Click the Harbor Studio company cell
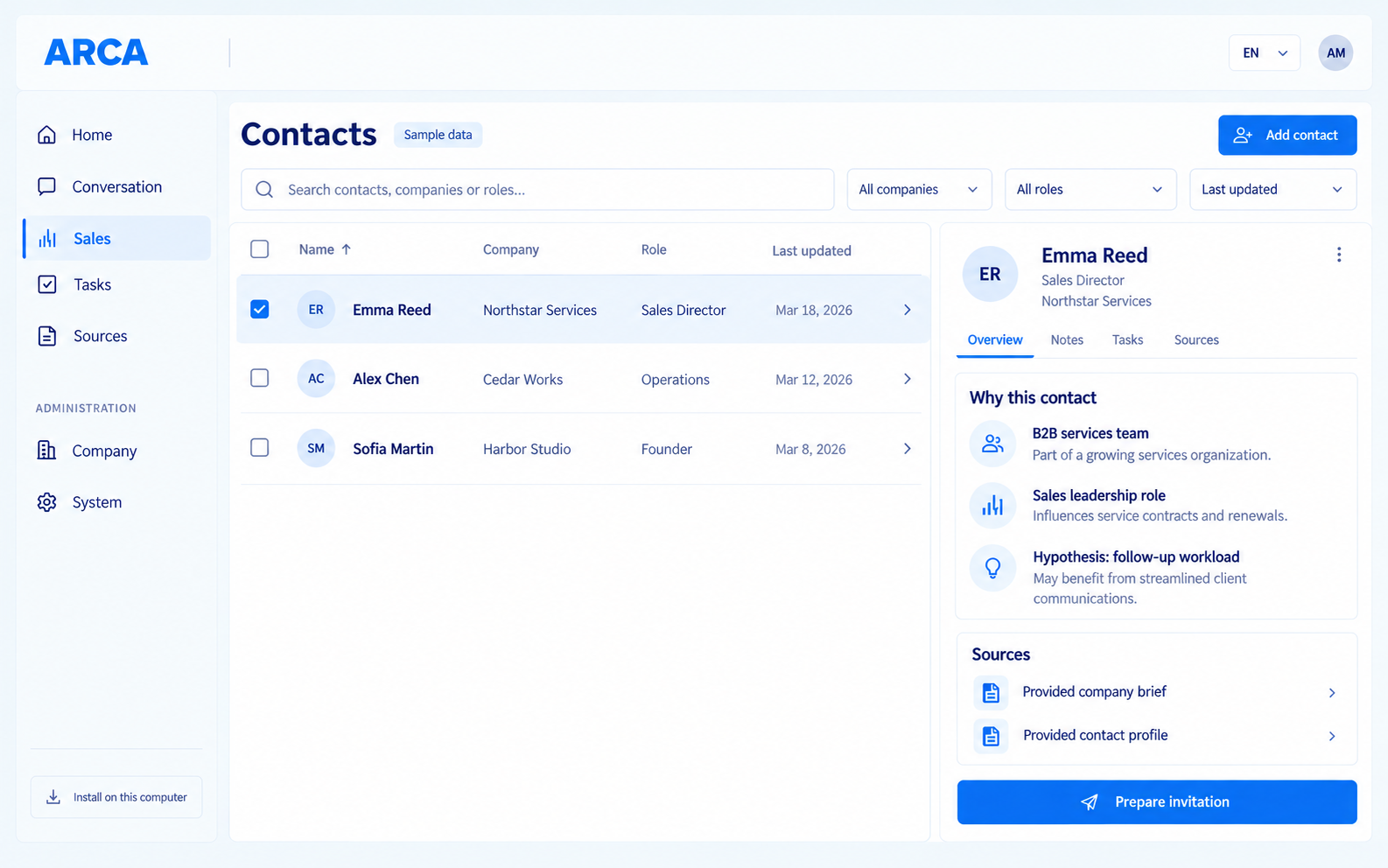The width and height of the screenshot is (1388, 868). coord(527,449)
